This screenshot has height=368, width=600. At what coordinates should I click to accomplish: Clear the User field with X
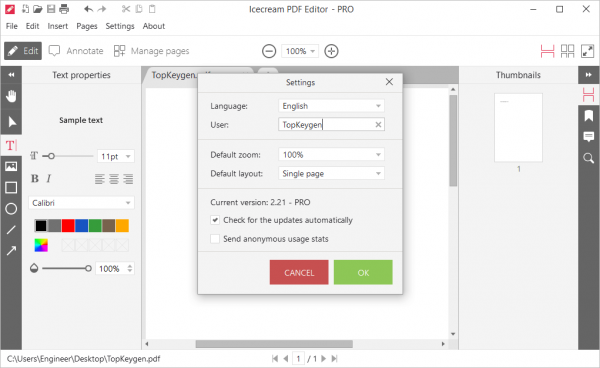click(x=378, y=125)
